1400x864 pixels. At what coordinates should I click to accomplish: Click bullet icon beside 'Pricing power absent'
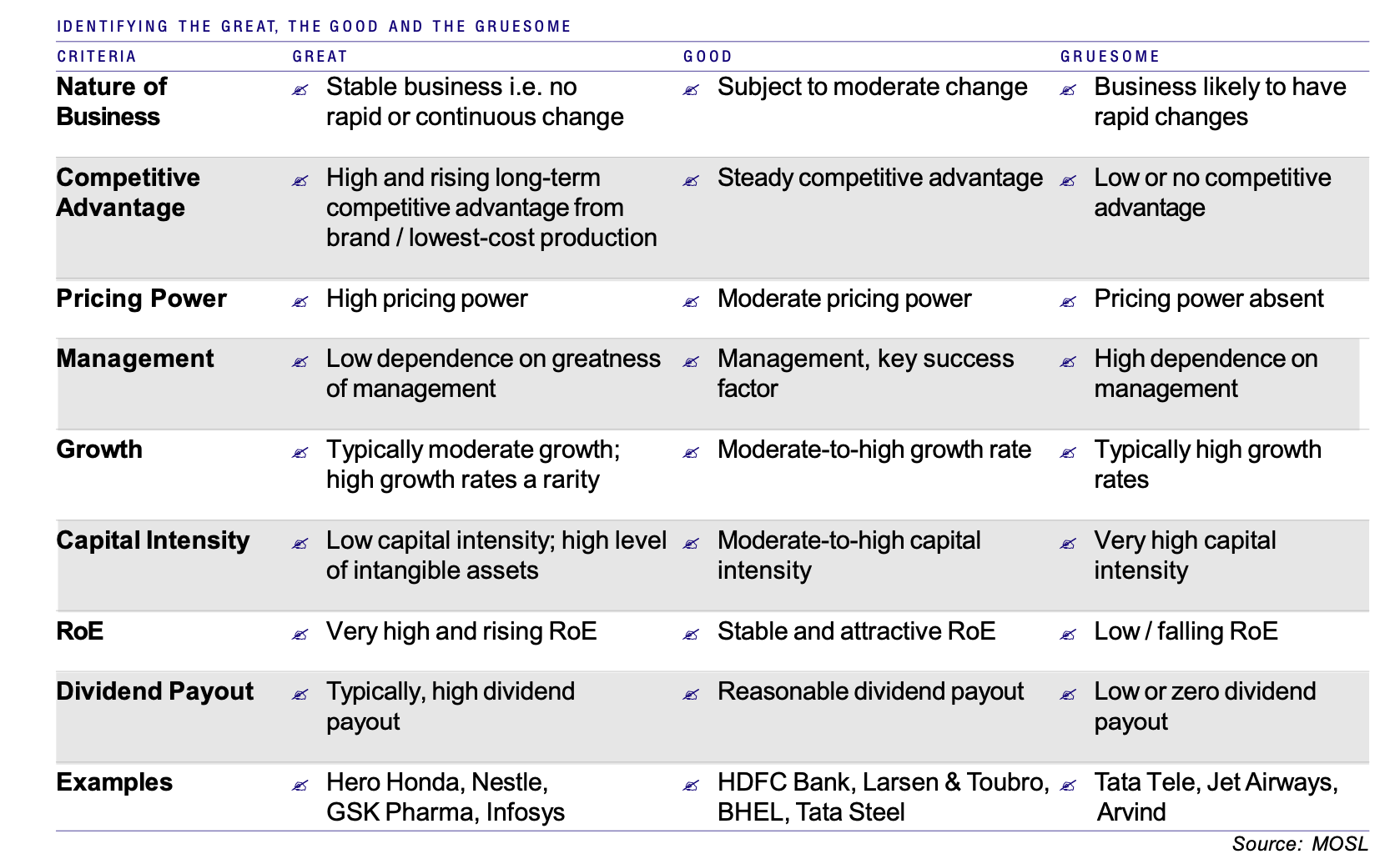pos(1068,302)
